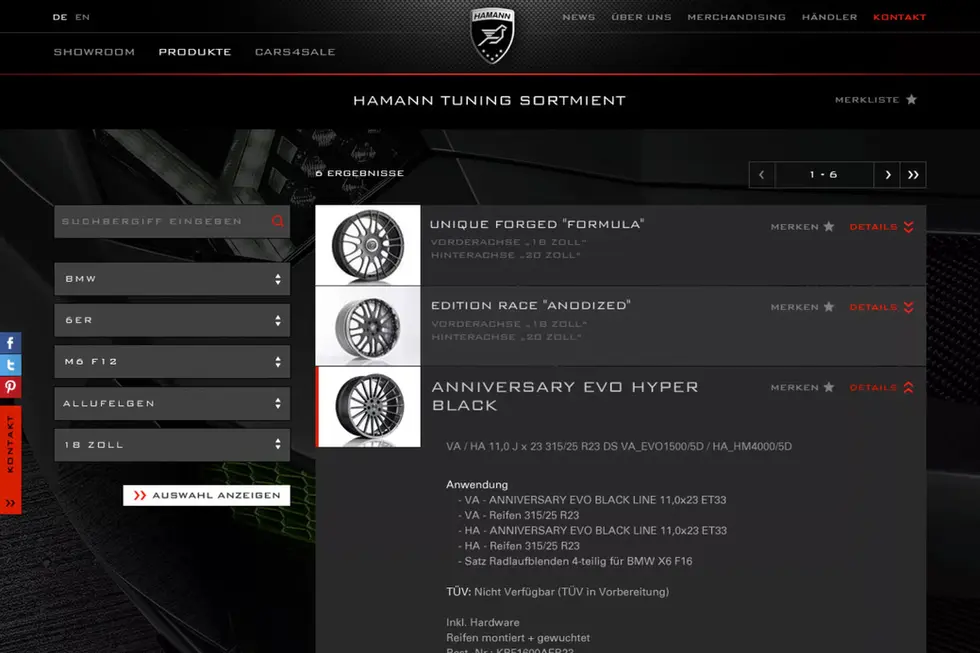980x653 pixels.
Task: Click the Auswahl Anzeigen button
Action: coord(206,496)
